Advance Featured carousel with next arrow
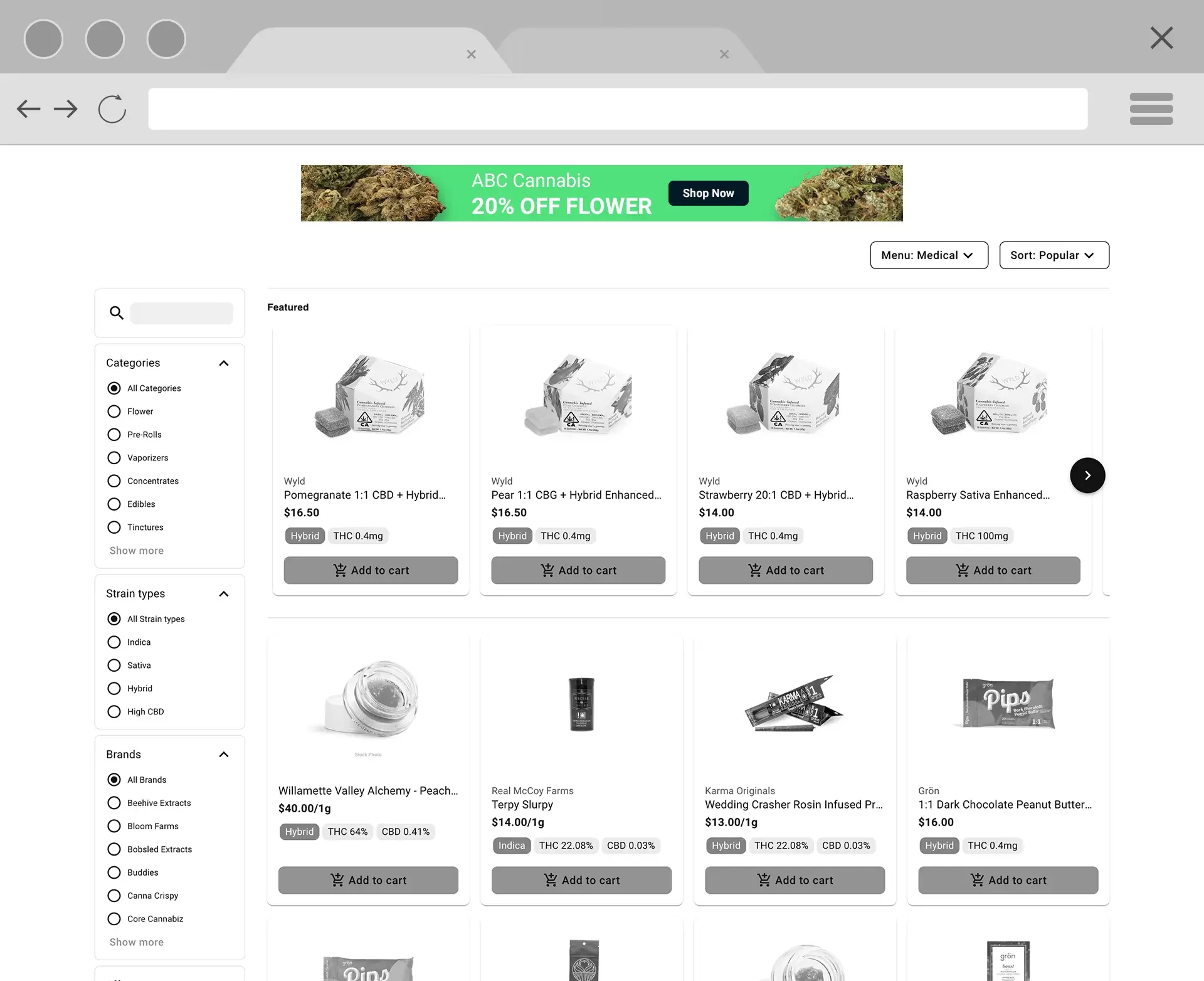This screenshot has width=1204, height=981. (x=1087, y=475)
